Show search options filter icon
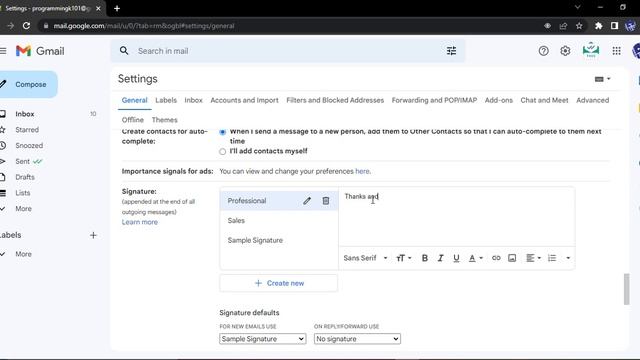The width and height of the screenshot is (640, 360). coord(451,51)
